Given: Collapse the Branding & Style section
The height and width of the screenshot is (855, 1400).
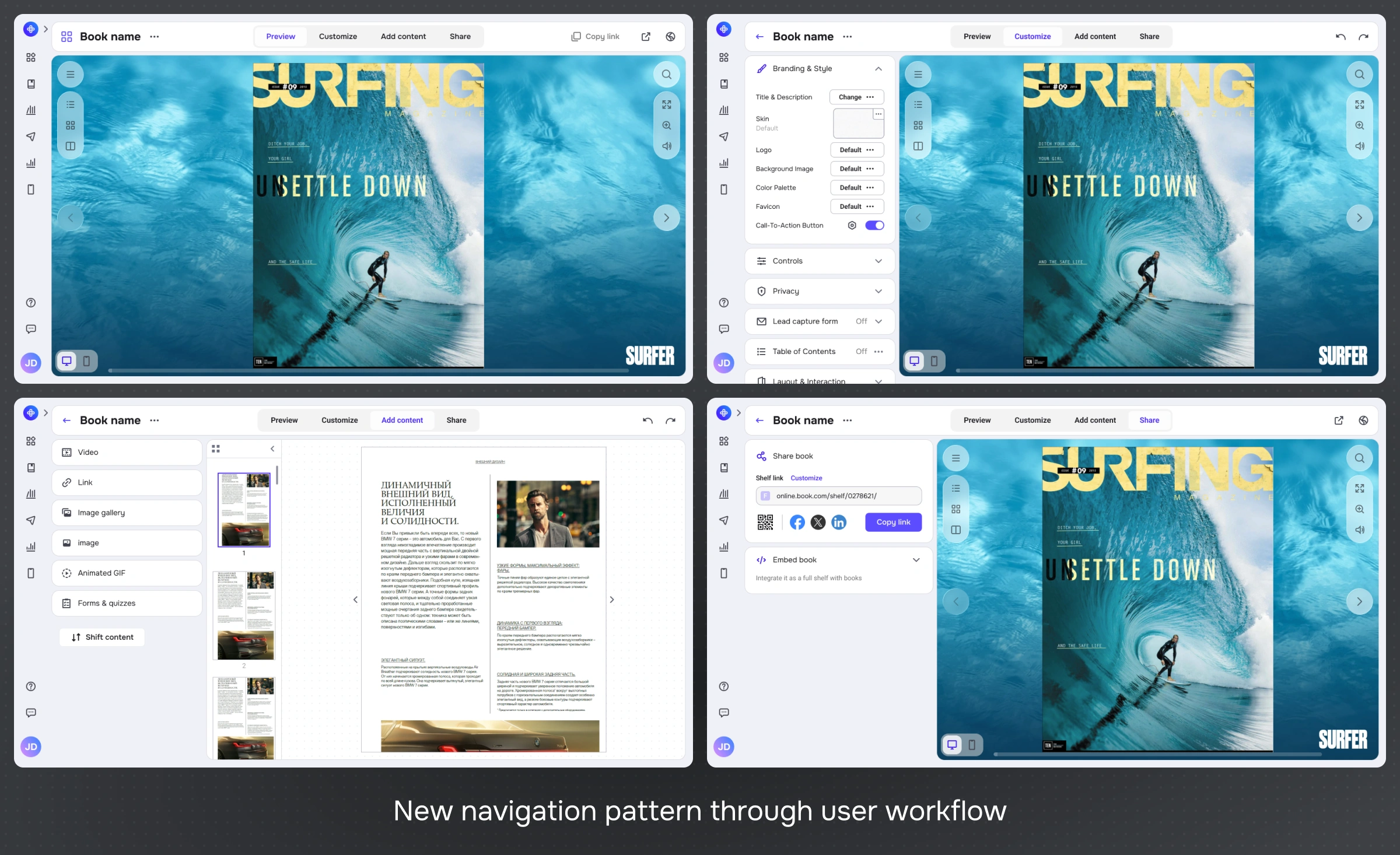Looking at the screenshot, I should tap(878, 69).
